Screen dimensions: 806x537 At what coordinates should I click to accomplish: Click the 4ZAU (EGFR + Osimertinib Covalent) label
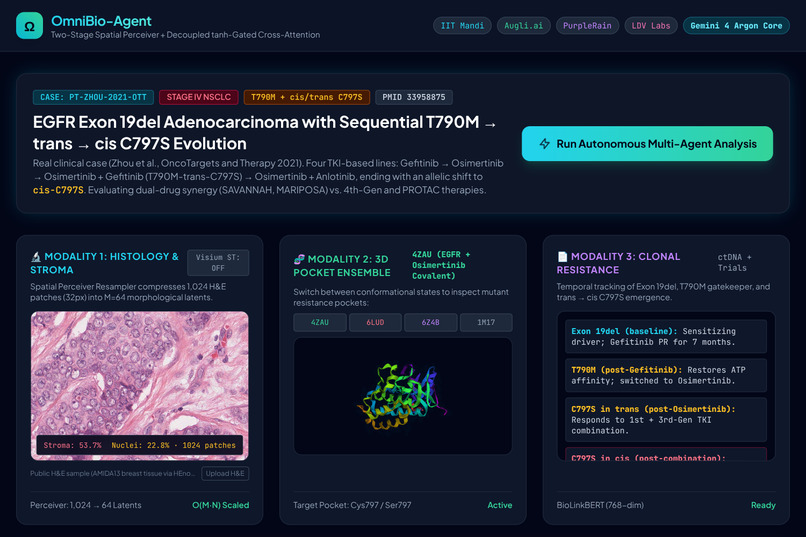coord(441,265)
